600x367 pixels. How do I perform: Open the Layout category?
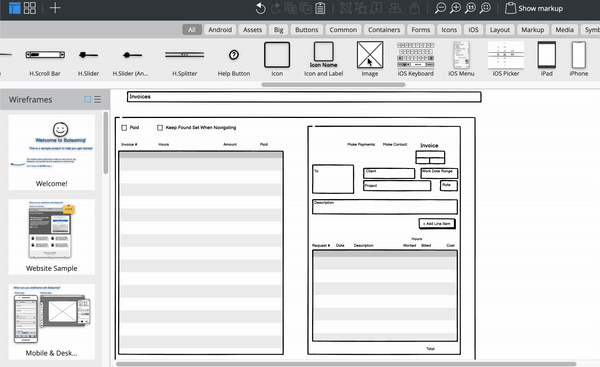click(x=500, y=29)
